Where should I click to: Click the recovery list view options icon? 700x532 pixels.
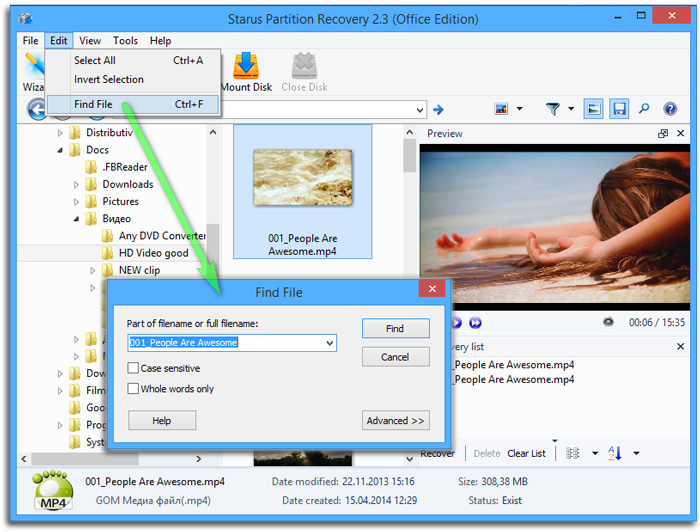point(572,453)
